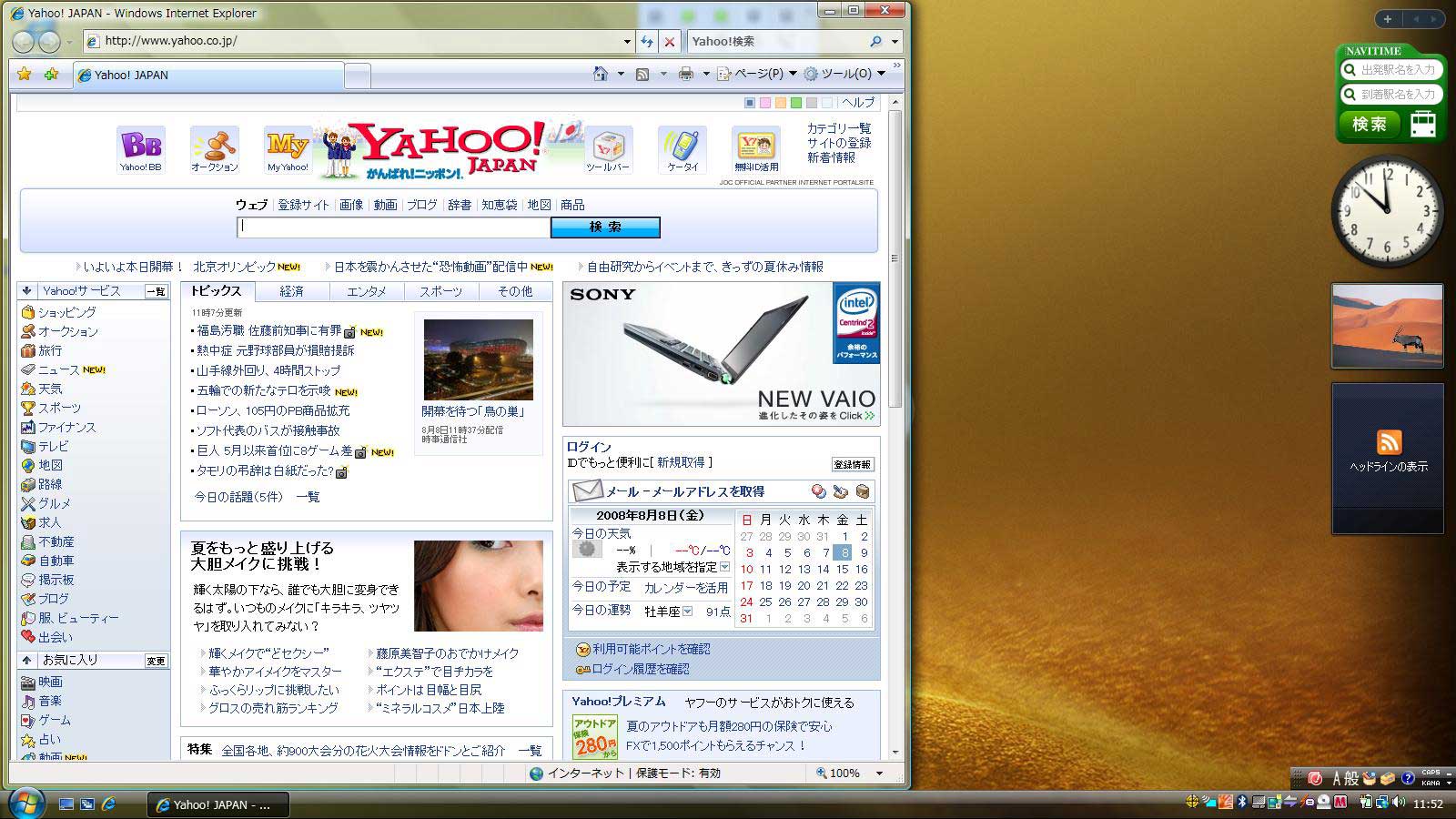Expand the weather region 表示する地域を指定 dropdown
Viewport: 1456px width, 819px height.
click(724, 566)
